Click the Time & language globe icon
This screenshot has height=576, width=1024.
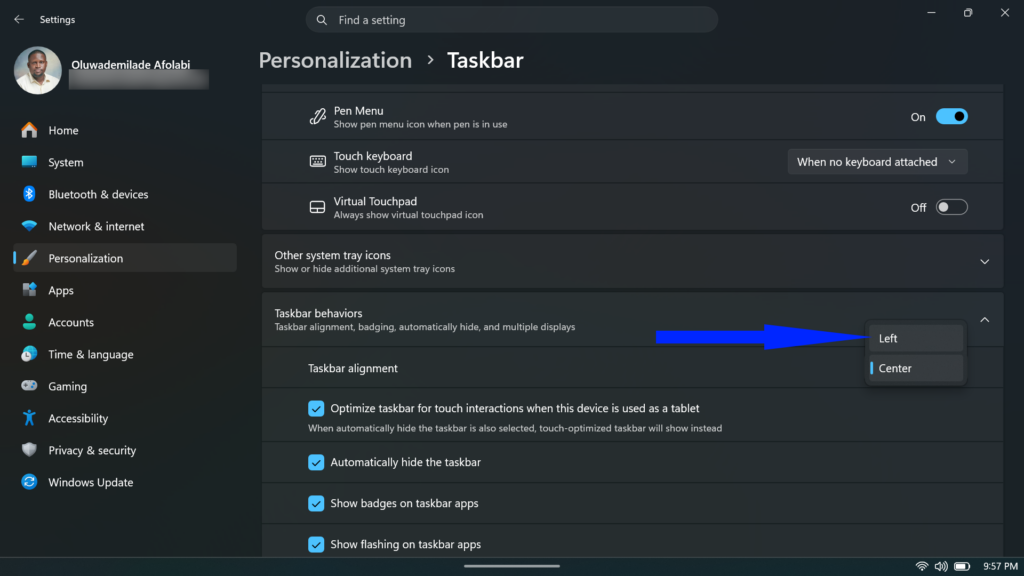(29, 354)
